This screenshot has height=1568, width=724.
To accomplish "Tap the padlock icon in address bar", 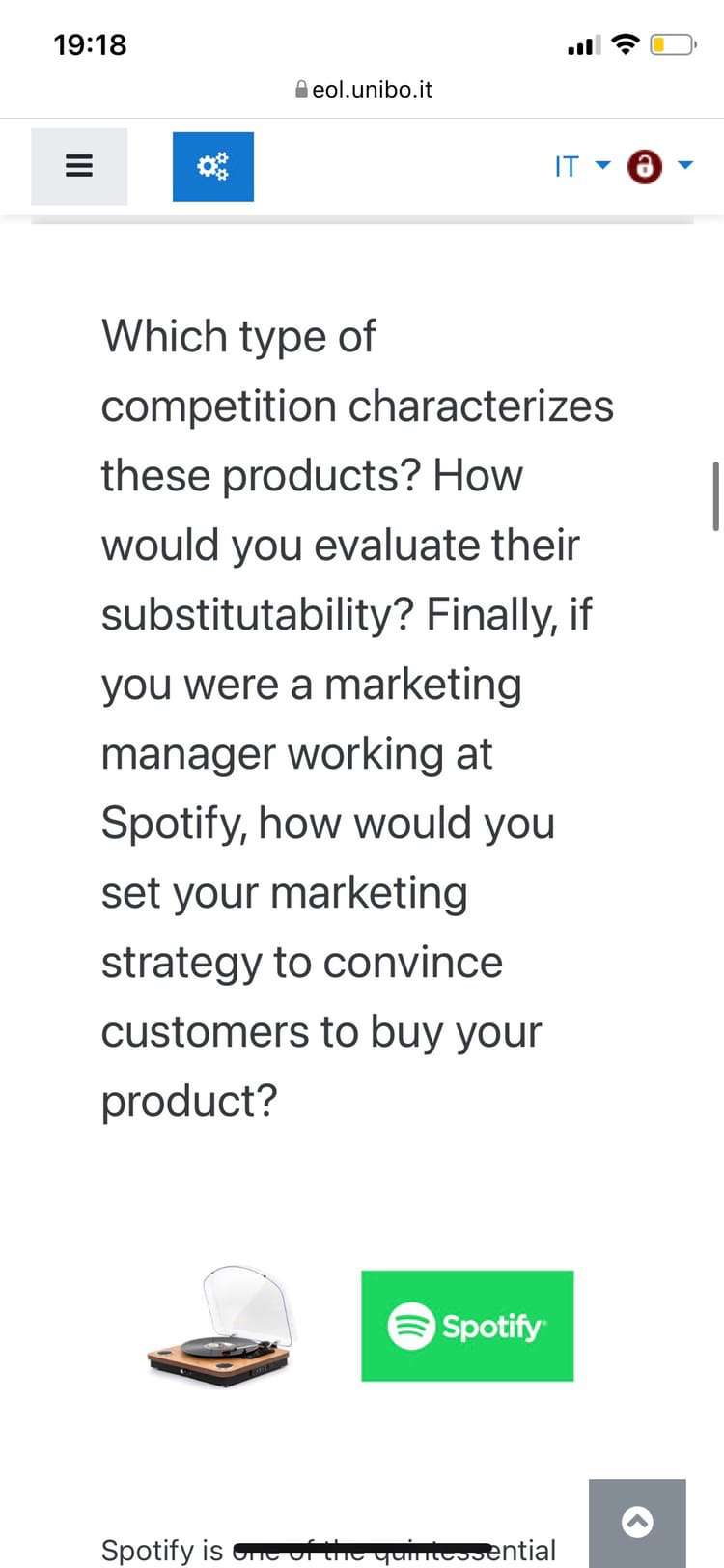I will [301, 90].
